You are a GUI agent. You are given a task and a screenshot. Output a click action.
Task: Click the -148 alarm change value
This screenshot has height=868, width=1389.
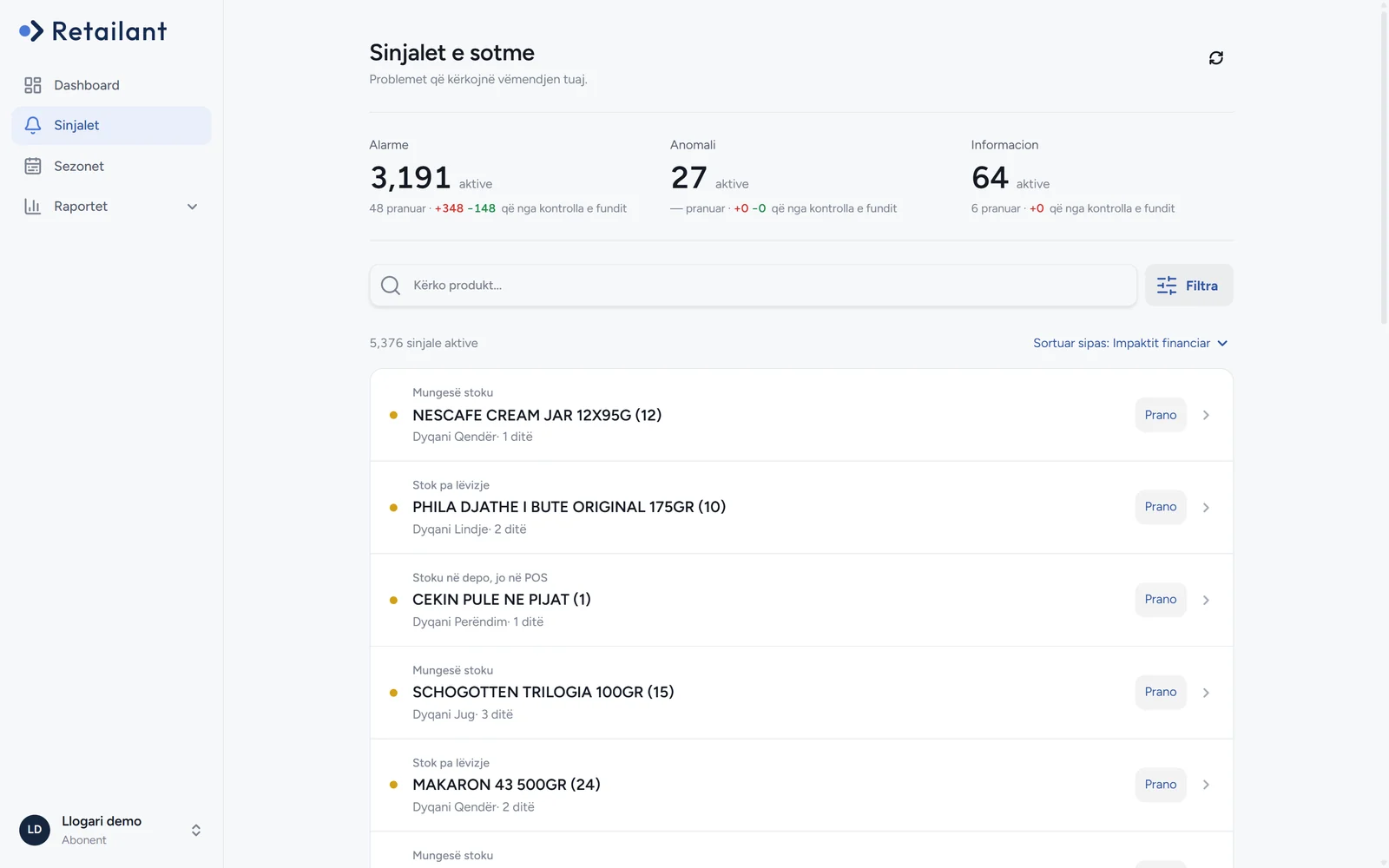click(481, 208)
